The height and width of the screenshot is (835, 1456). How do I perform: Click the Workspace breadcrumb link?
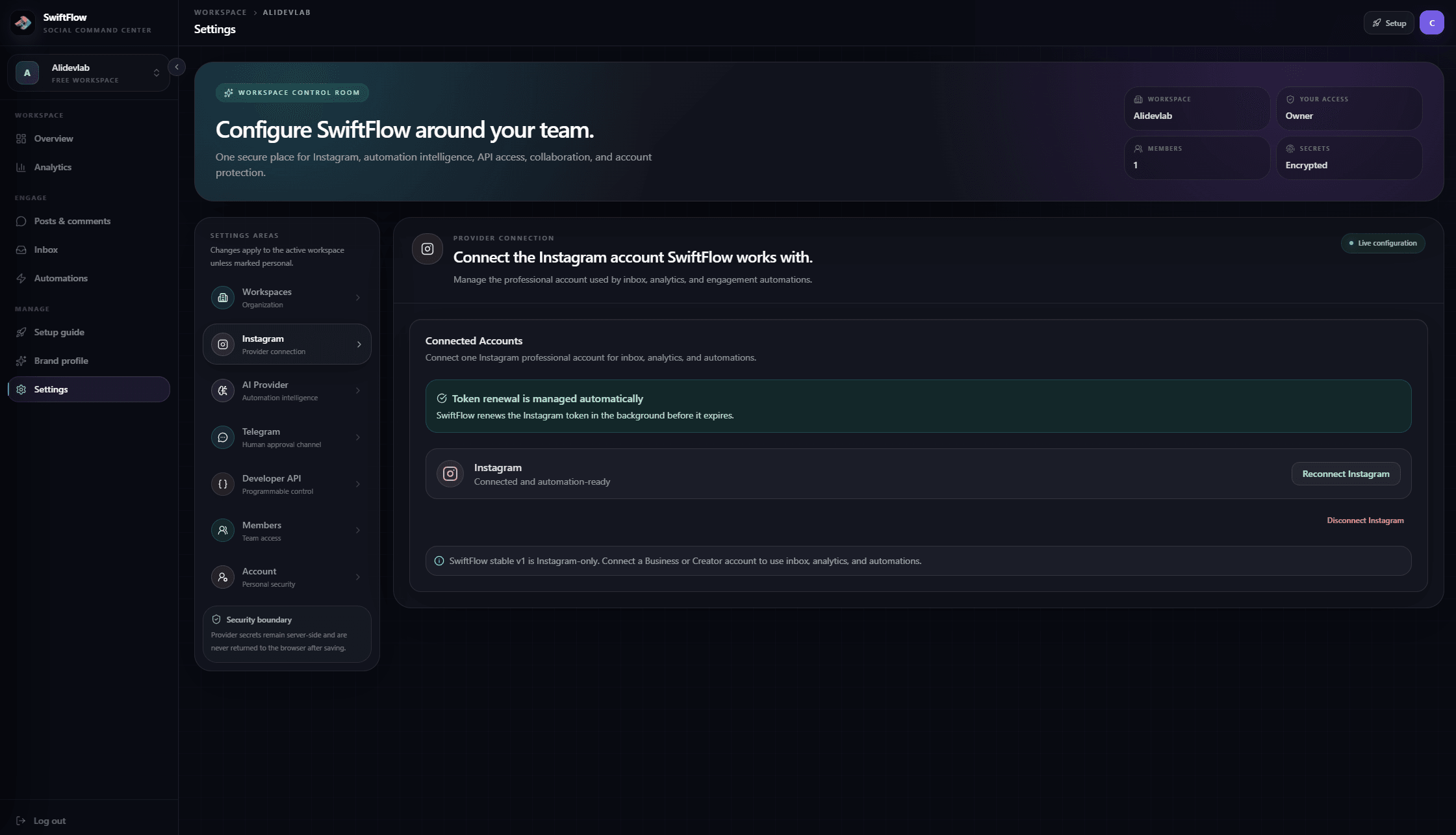point(220,12)
